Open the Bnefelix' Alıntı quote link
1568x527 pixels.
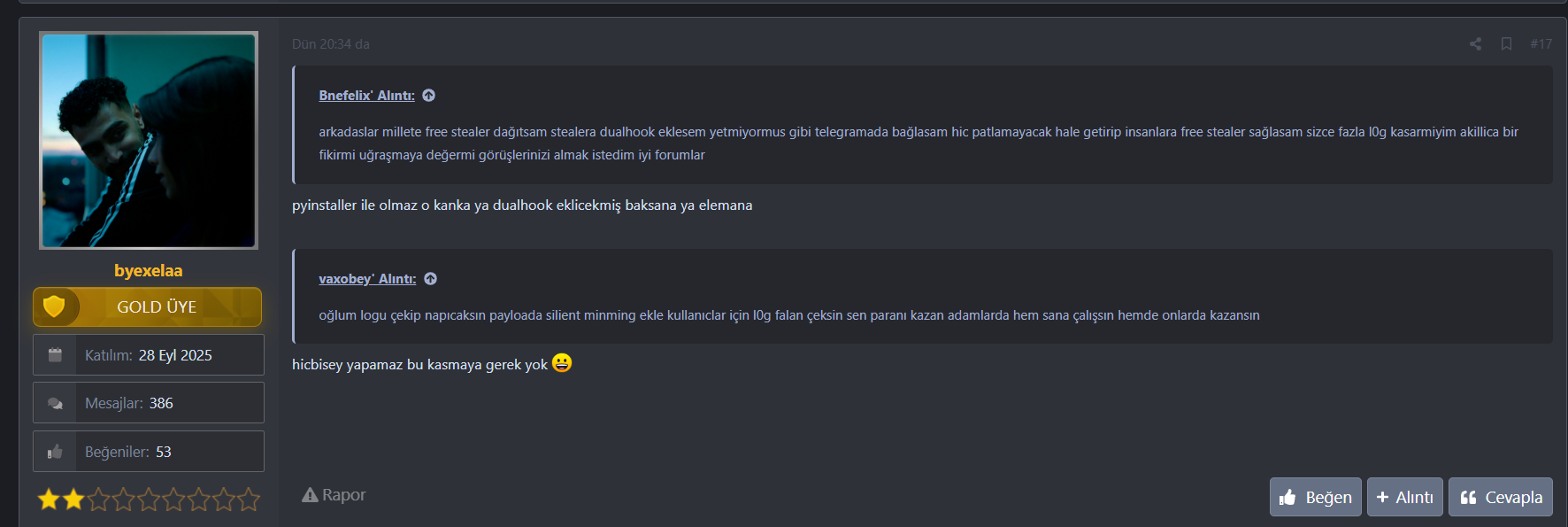click(366, 96)
